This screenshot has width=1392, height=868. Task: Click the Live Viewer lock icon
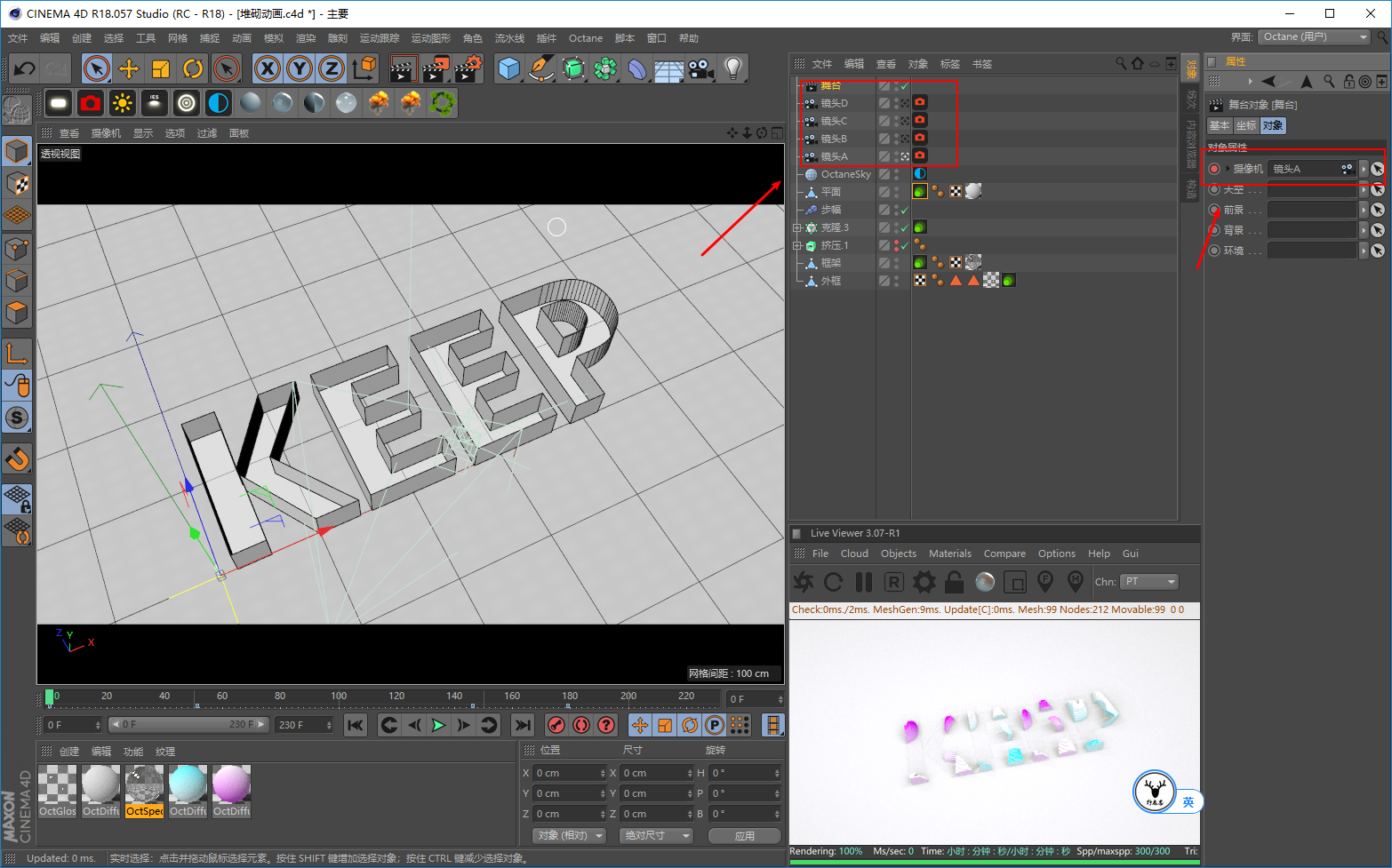954,582
